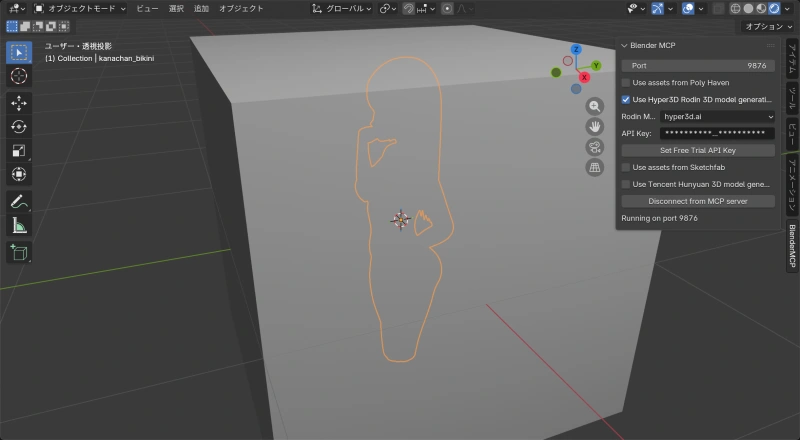Activate the Rotate tool
This screenshot has height=440, width=800.
[19, 127]
